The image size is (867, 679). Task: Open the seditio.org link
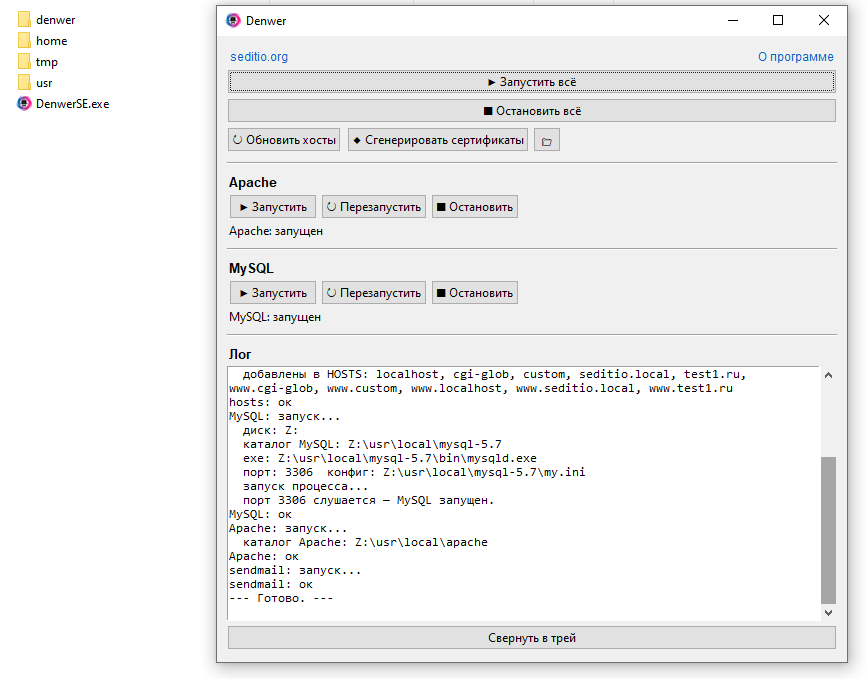pyautogui.click(x=259, y=57)
